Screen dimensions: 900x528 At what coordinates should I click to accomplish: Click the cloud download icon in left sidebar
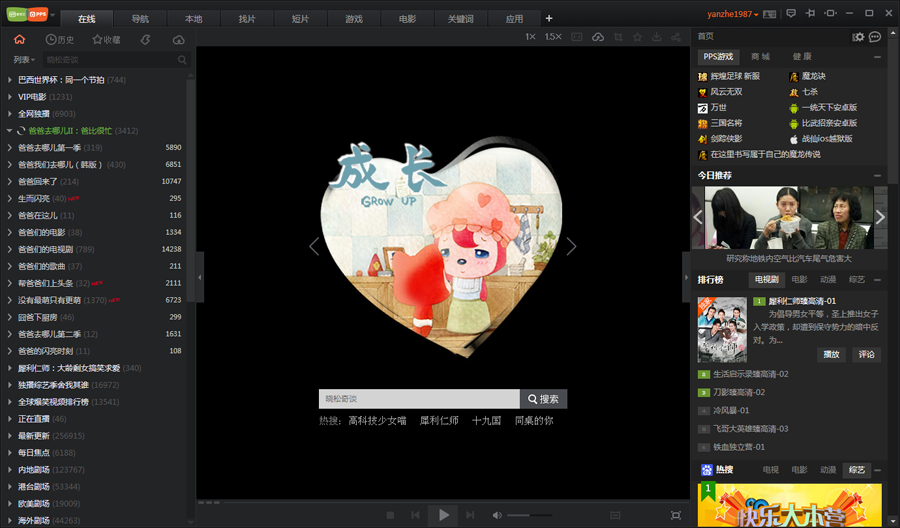tap(178, 39)
